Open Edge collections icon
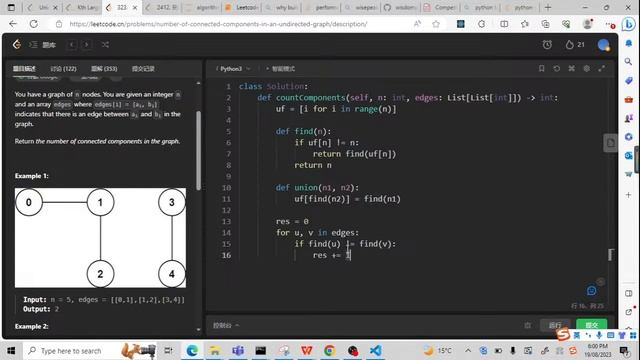Screen dimensions: 640x360 [545, 24]
